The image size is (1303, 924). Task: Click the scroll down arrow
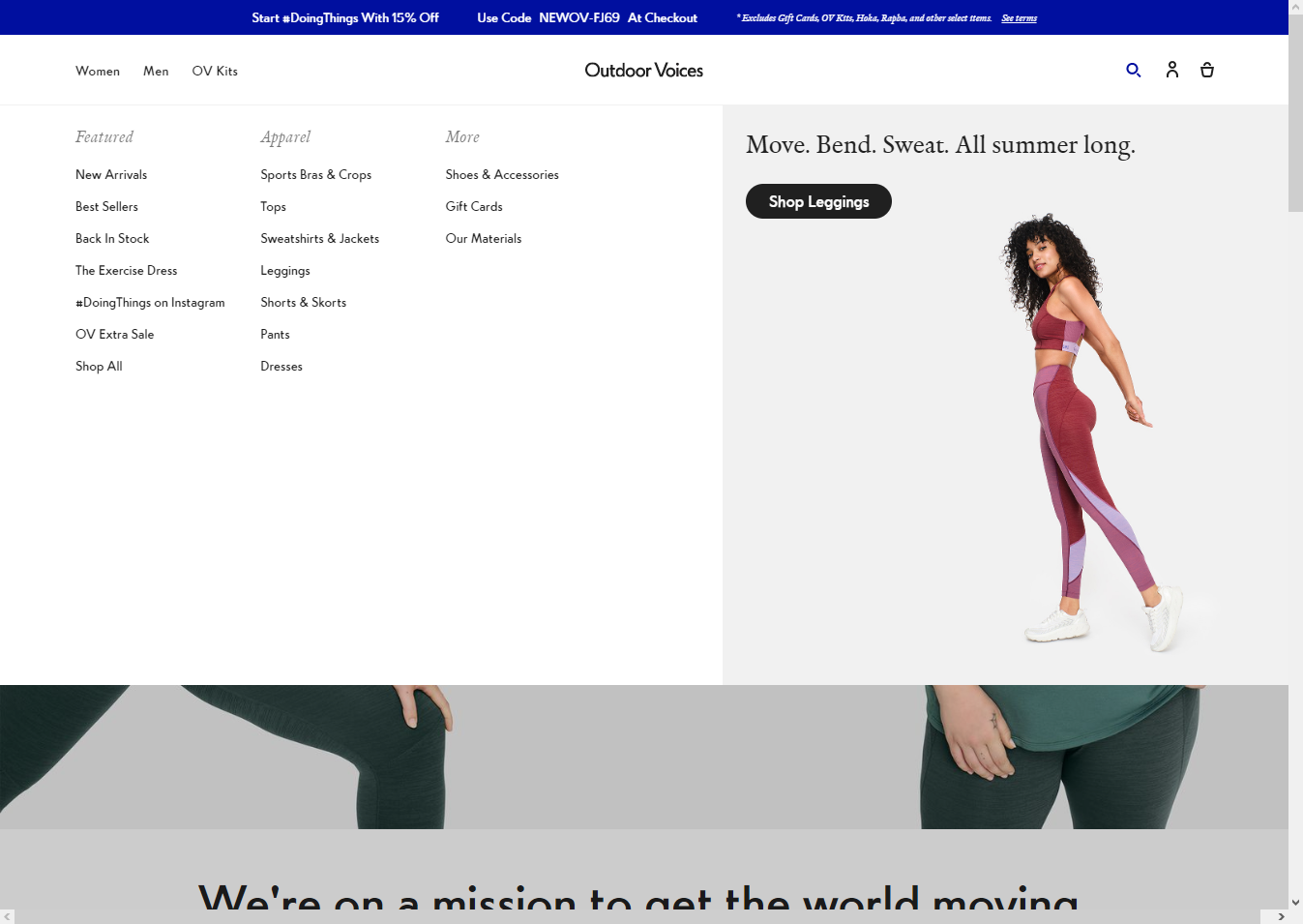point(1295,903)
